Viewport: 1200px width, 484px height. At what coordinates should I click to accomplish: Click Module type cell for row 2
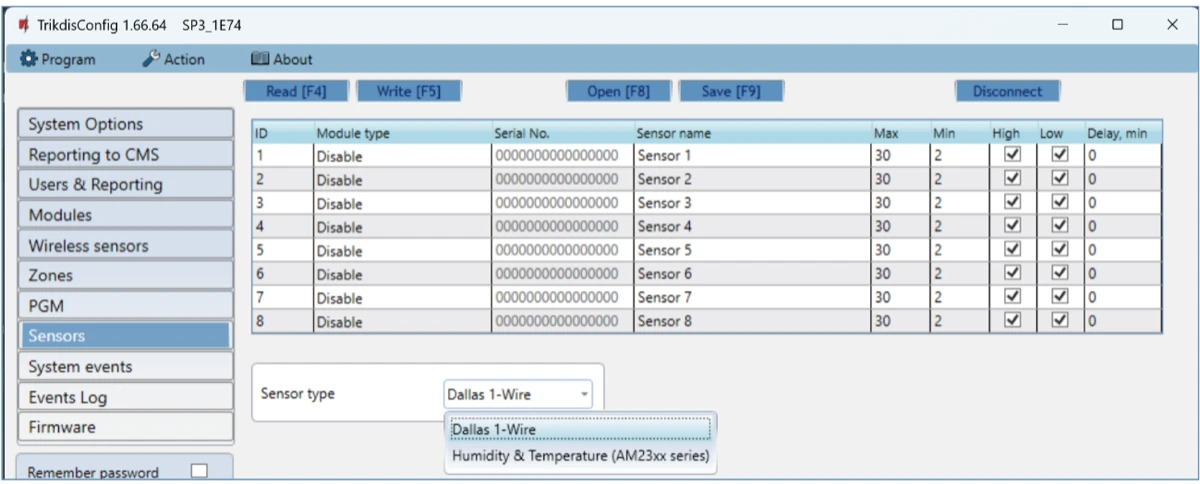[400, 180]
